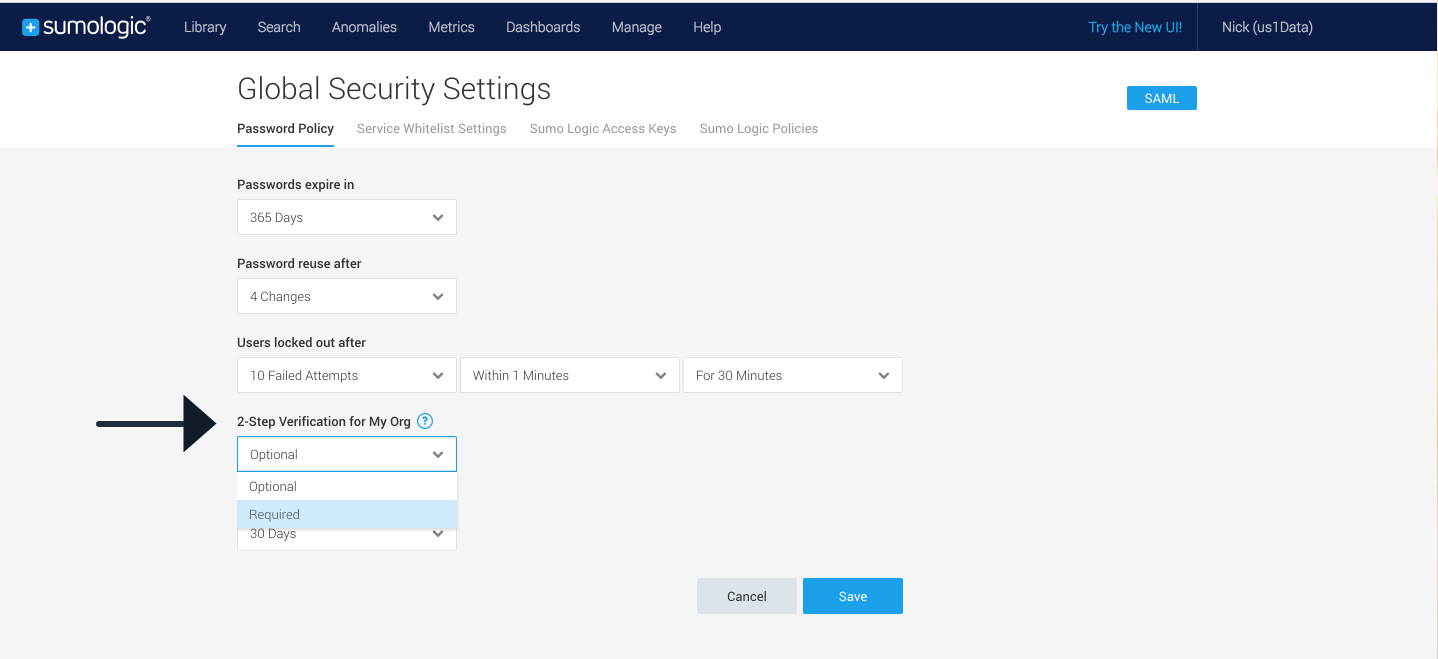Image resolution: width=1438 pixels, height=659 pixels.
Task: Collapse the 2-Step Verification dropdown showing Optional
Action: tap(347, 454)
